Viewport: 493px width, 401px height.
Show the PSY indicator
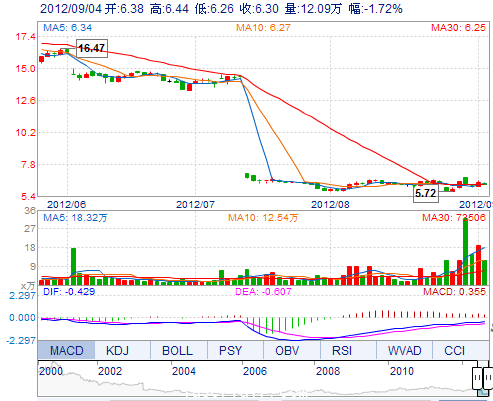[235, 350]
